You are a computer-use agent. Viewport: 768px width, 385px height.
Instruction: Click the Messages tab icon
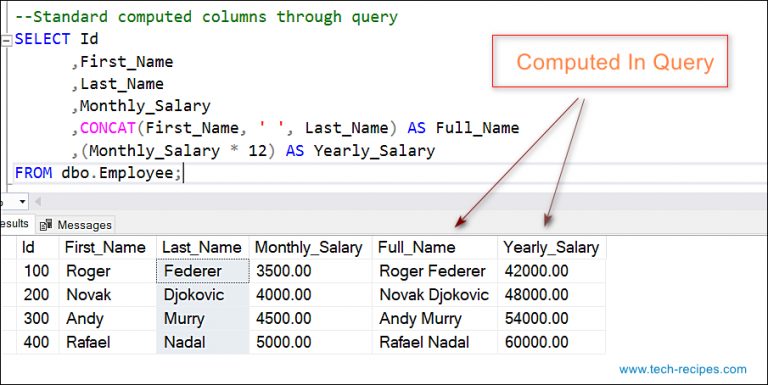[x=46, y=225]
